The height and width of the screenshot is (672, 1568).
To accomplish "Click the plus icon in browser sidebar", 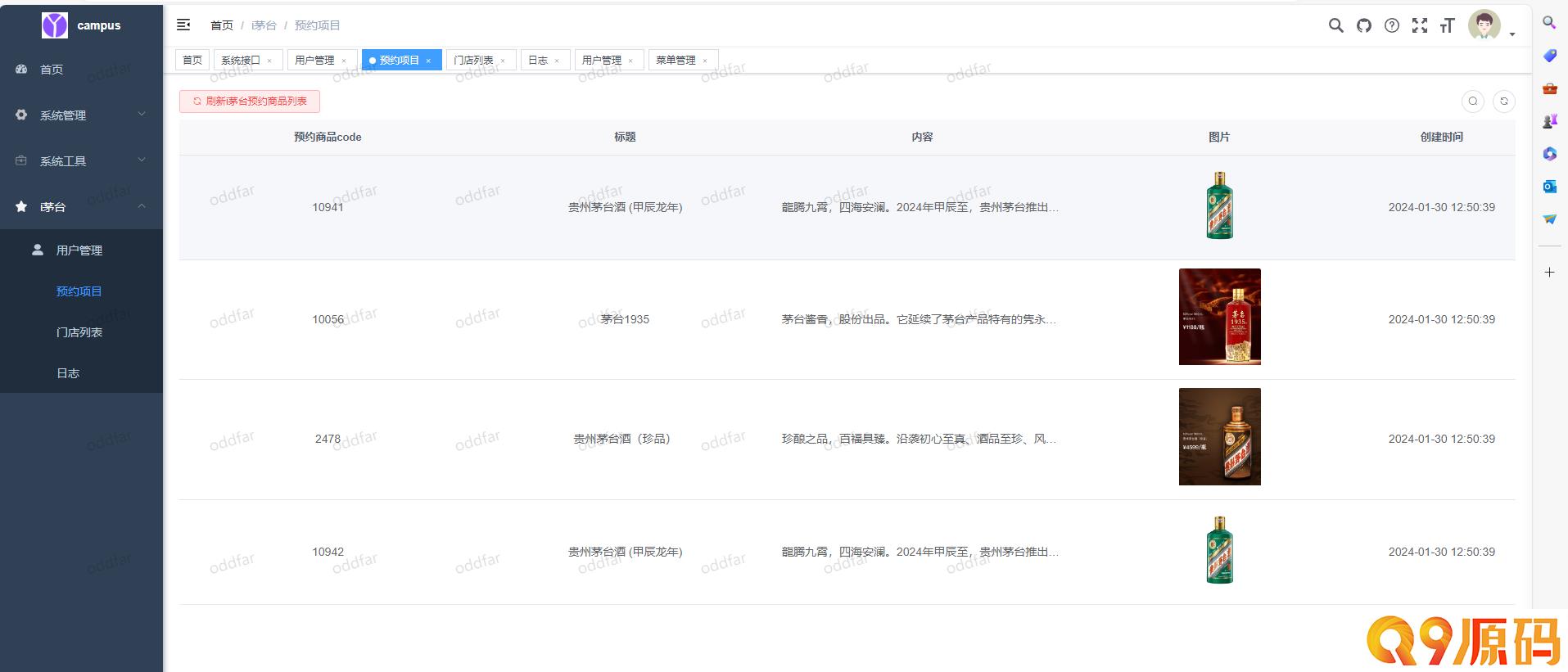I will [1549, 272].
